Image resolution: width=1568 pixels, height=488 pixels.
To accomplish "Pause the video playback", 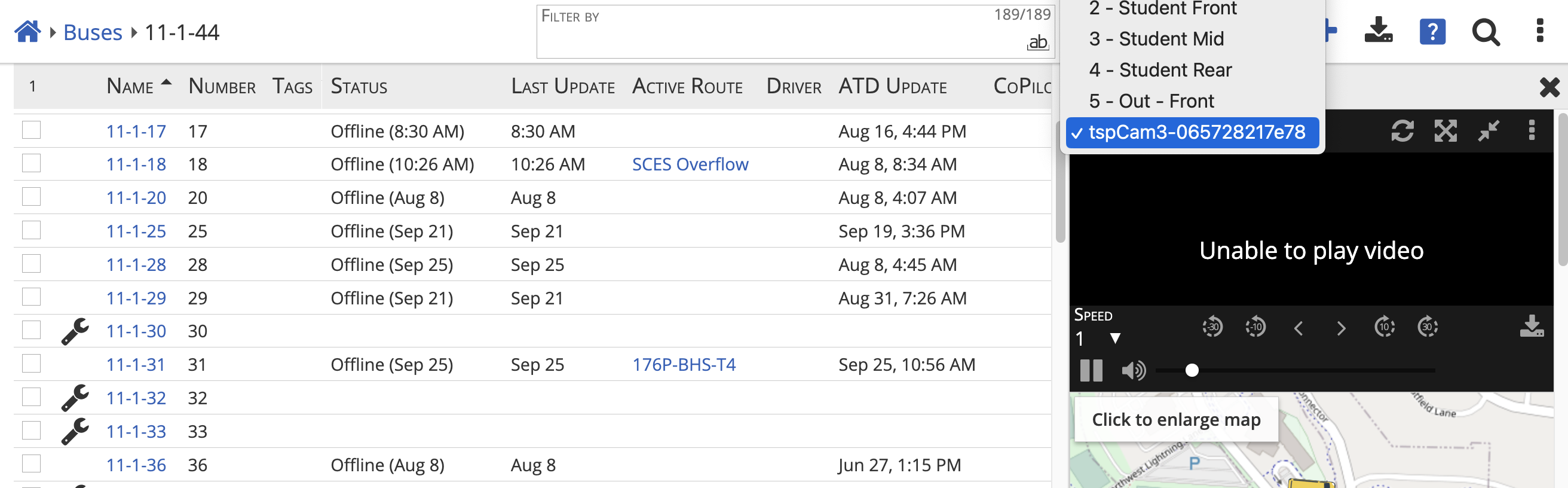I will pyautogui.click(x=1091, y=370).
